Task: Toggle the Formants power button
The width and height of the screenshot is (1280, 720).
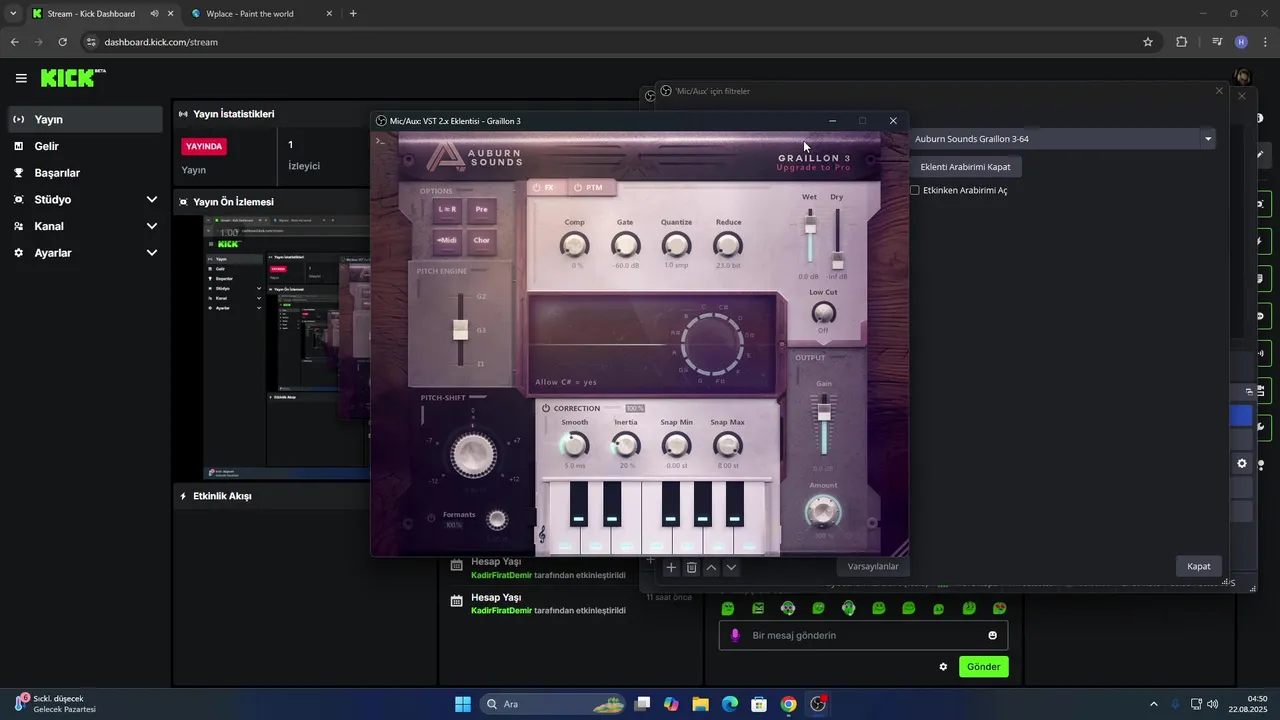Action: pyautogui.click(x=432, y=518)
